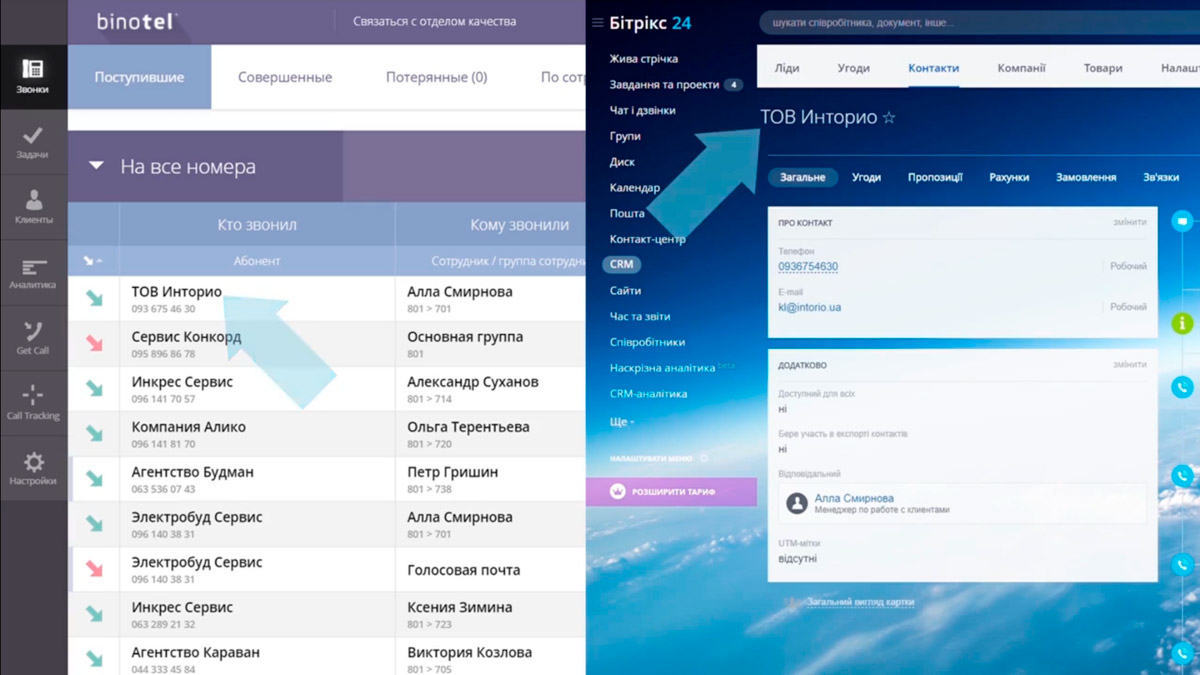This screenshot has height=675, width=1200.
Task: Open the Клиенты person icon in the sidebar
Action: [x=33, y=199]
